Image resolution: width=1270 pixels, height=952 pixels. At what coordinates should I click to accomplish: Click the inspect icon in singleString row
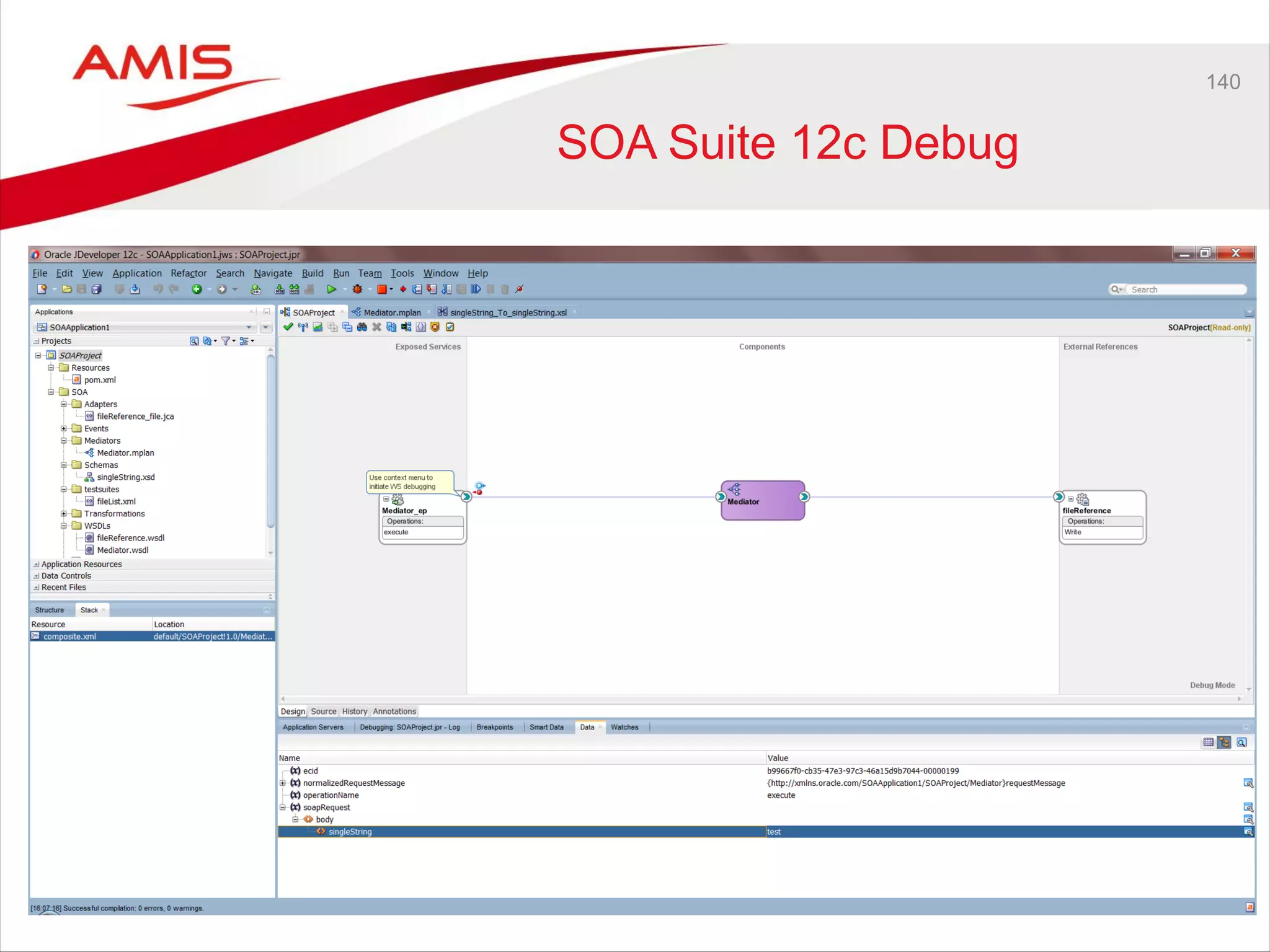click(1248, 832)
